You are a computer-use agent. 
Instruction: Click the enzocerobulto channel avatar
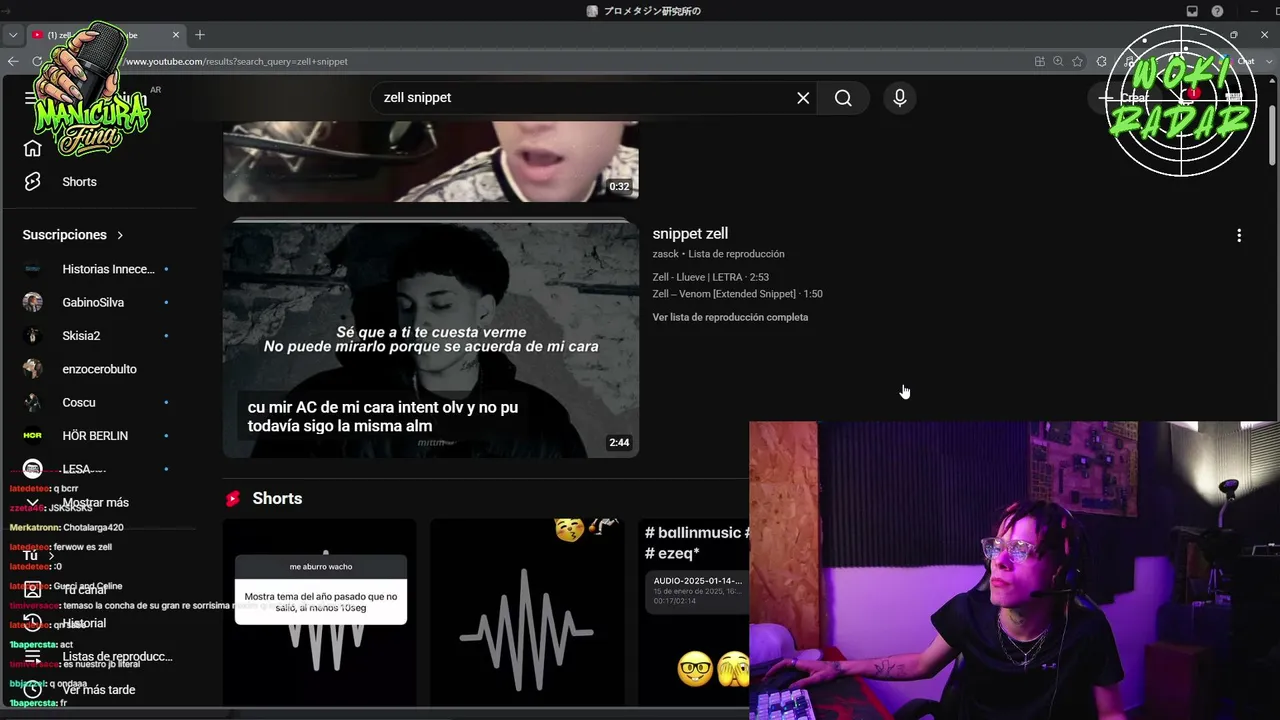32,369
